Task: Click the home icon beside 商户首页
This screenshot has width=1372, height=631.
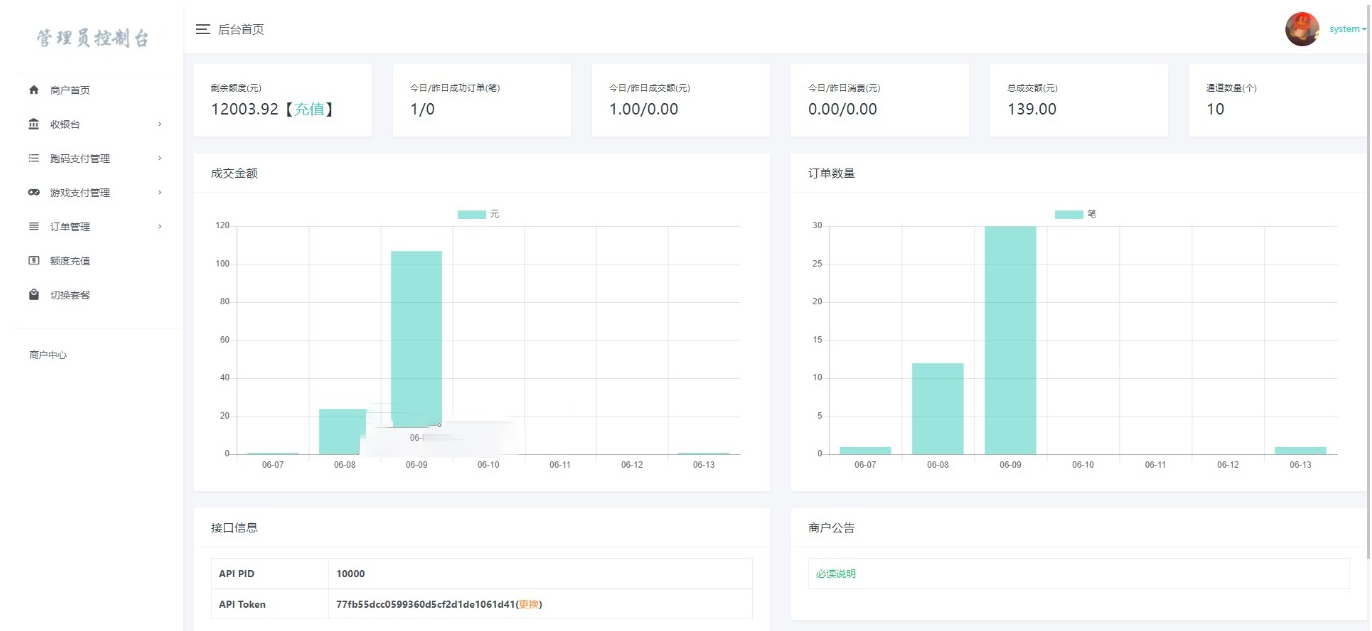Action: coord(34,90)
